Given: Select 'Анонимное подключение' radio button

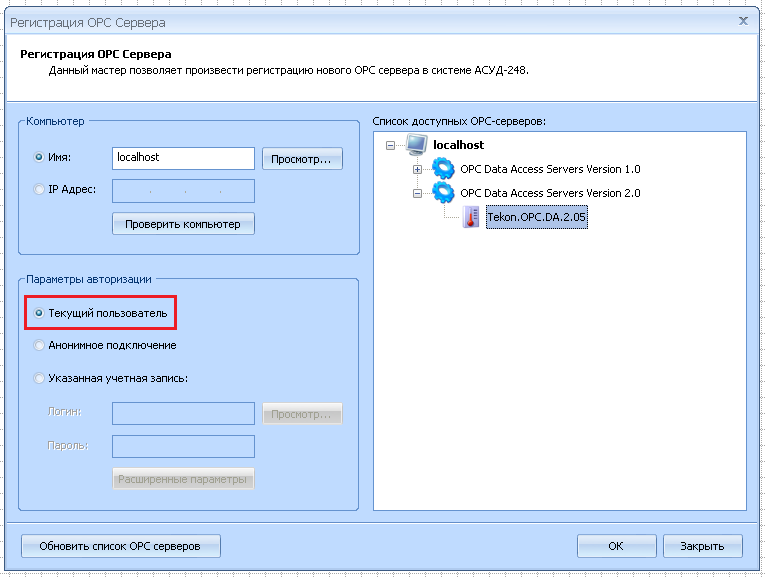Looking at the screenshot, I should click(39, 345).
